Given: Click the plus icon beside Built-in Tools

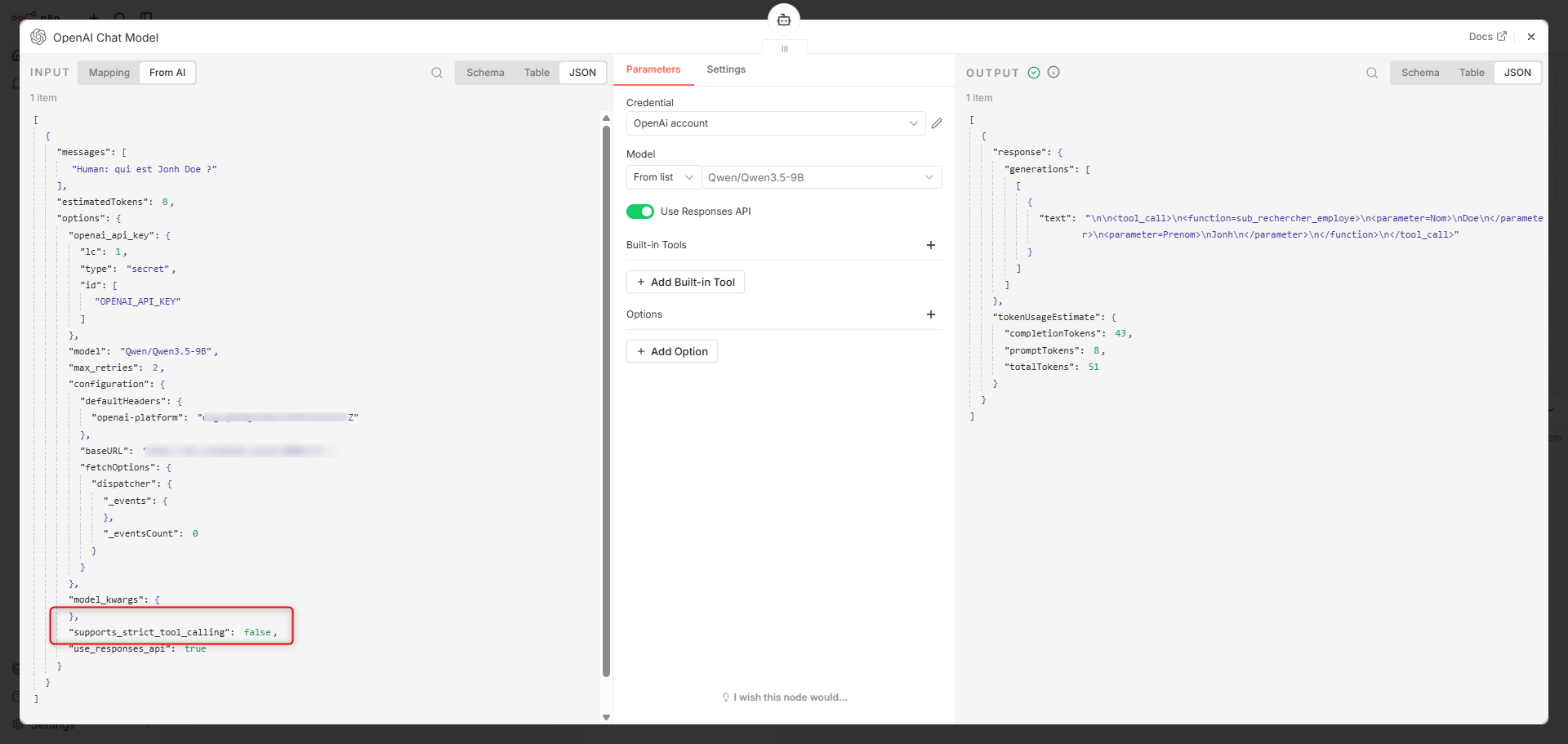Looking at the screenshot, I should coord(930,245).
